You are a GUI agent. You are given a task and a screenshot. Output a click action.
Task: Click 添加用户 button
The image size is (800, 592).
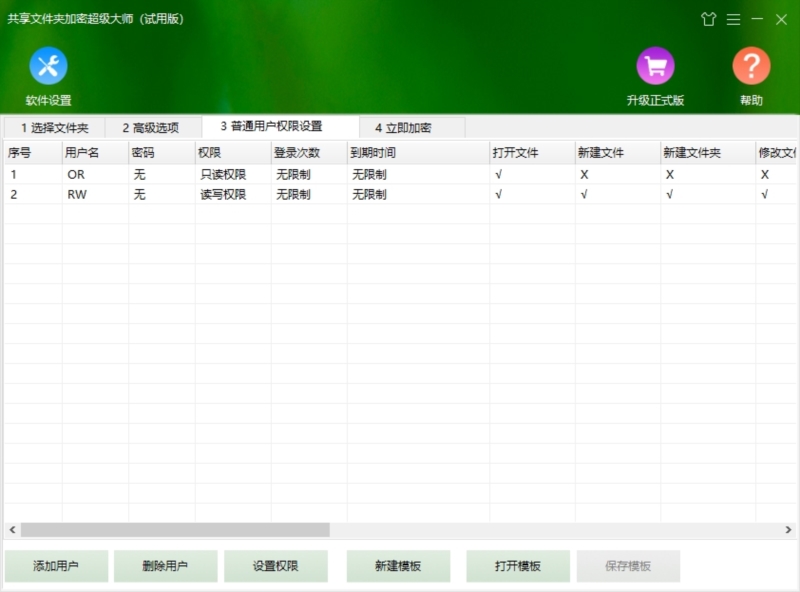click(x=56, y=565)
